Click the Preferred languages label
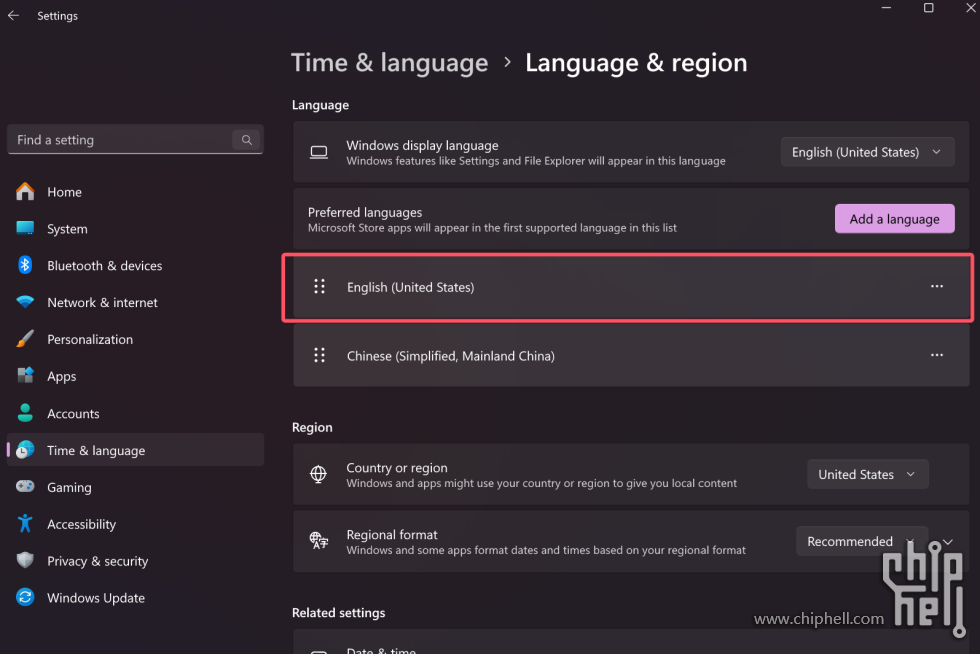The image size is (980, 654). click(x=365, y=213)
